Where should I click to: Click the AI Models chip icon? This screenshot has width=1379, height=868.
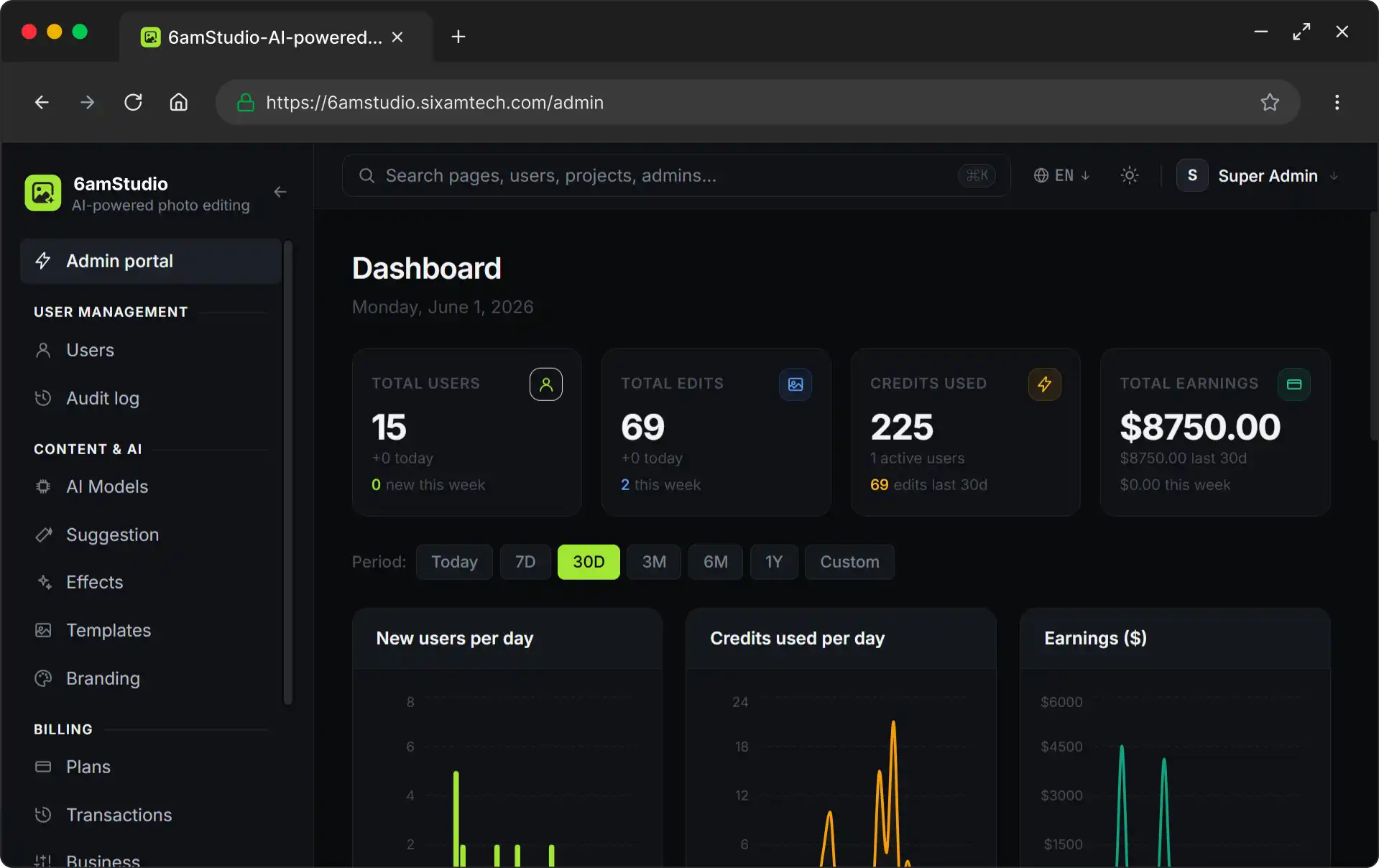coord(43,486)
